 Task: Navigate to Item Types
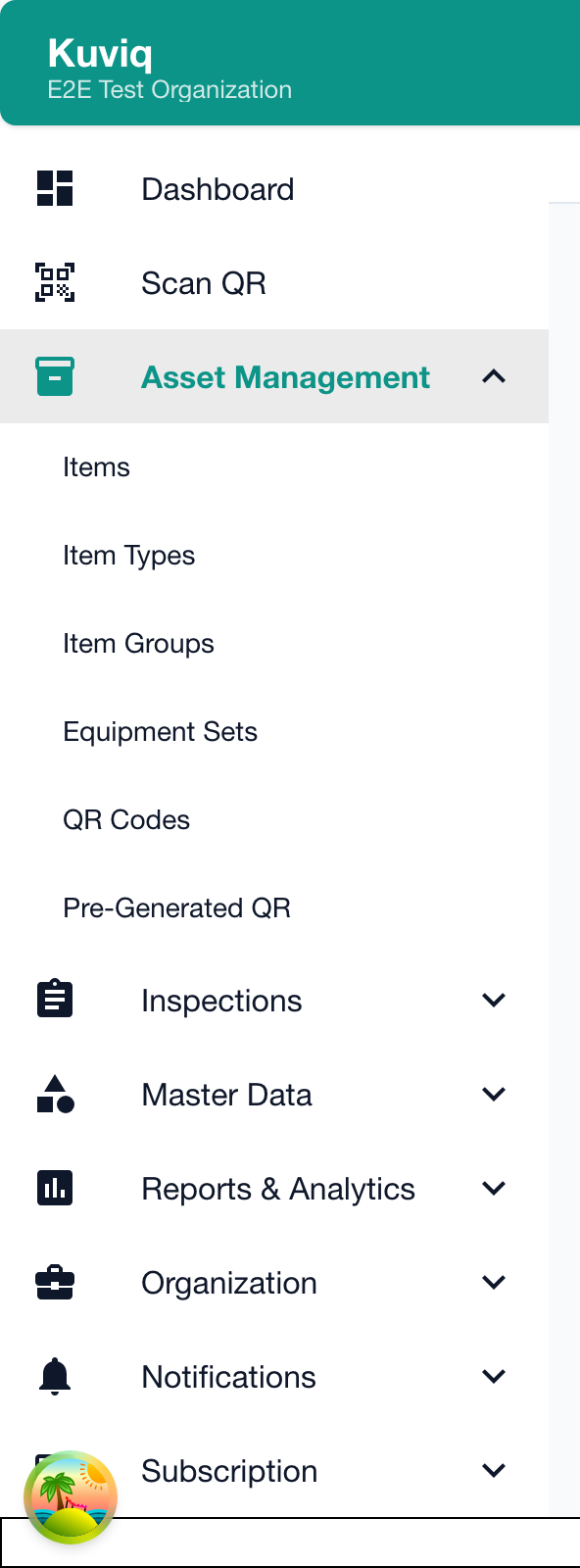pos(128,555)
